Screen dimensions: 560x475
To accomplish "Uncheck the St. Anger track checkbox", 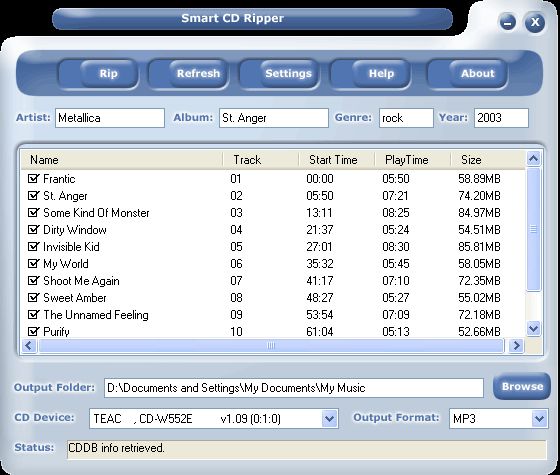I will pyautogui.click(x=33, y=195).
